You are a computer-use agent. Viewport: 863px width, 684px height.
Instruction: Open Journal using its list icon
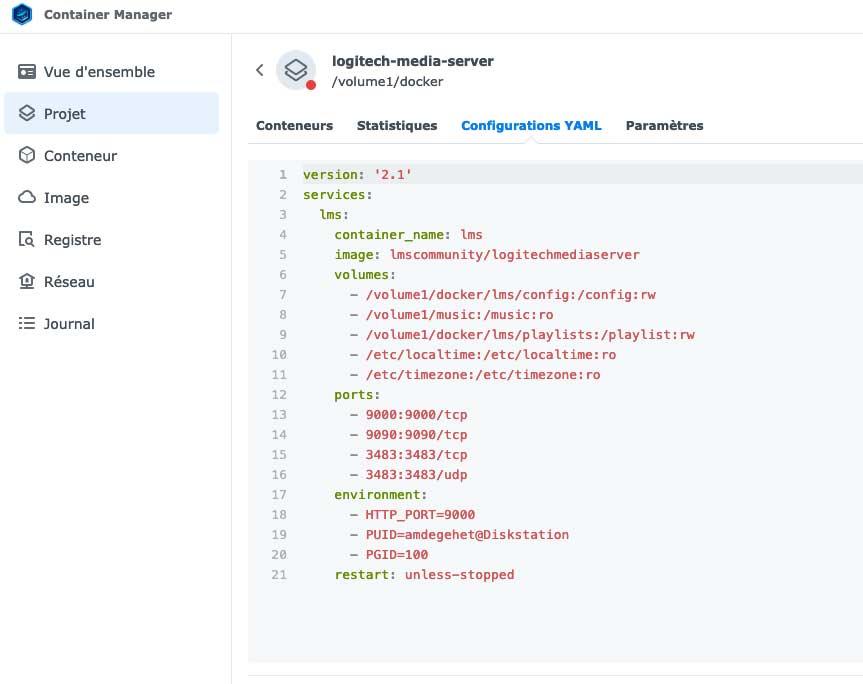tap(27, 324)
